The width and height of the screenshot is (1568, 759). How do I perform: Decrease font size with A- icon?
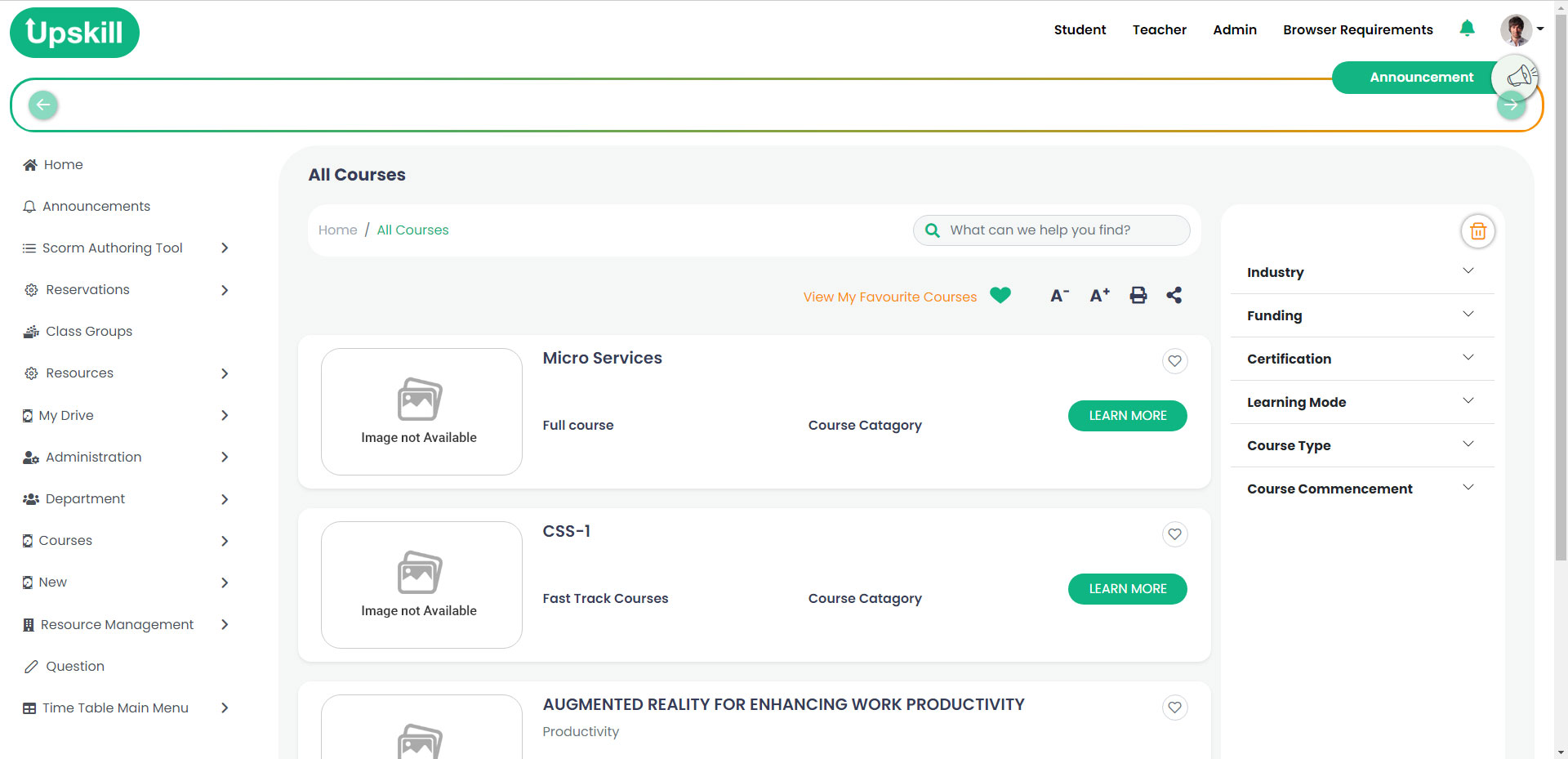(x=1059, y=296)
